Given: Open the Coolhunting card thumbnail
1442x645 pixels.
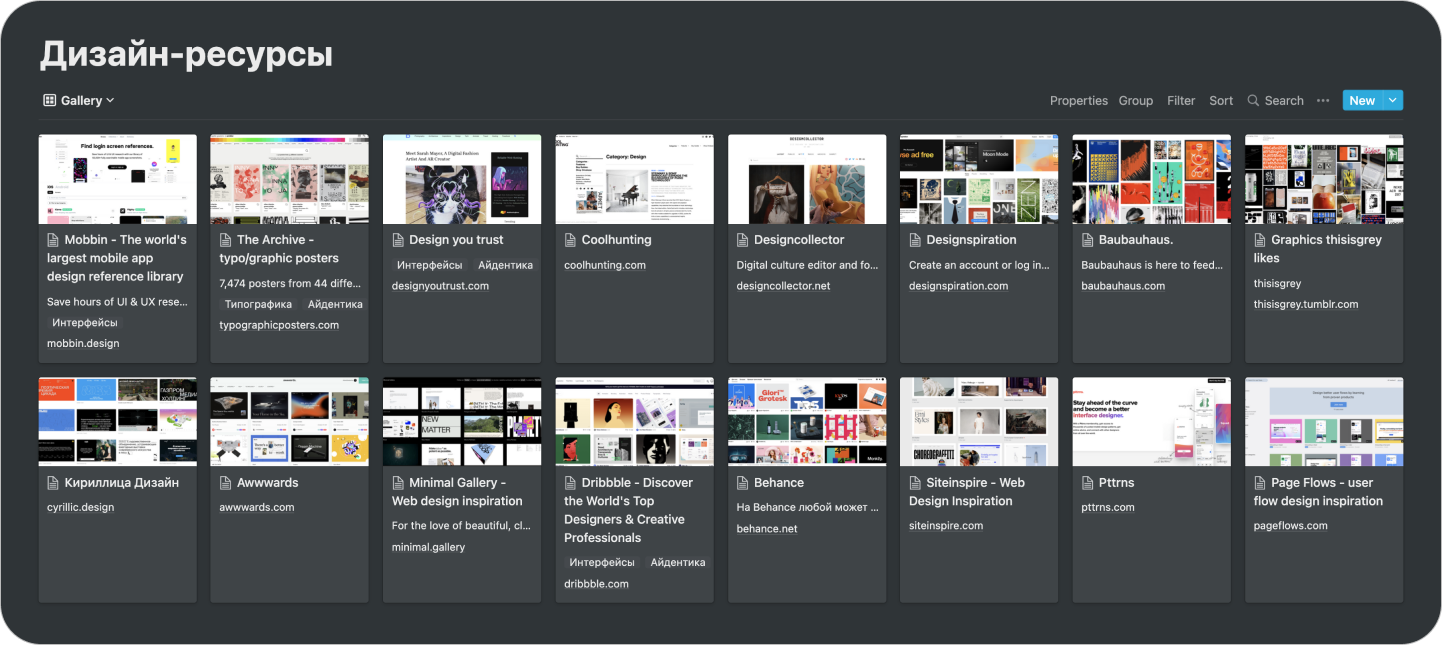Looking at the screenshot, I should [x=635, y=179].
